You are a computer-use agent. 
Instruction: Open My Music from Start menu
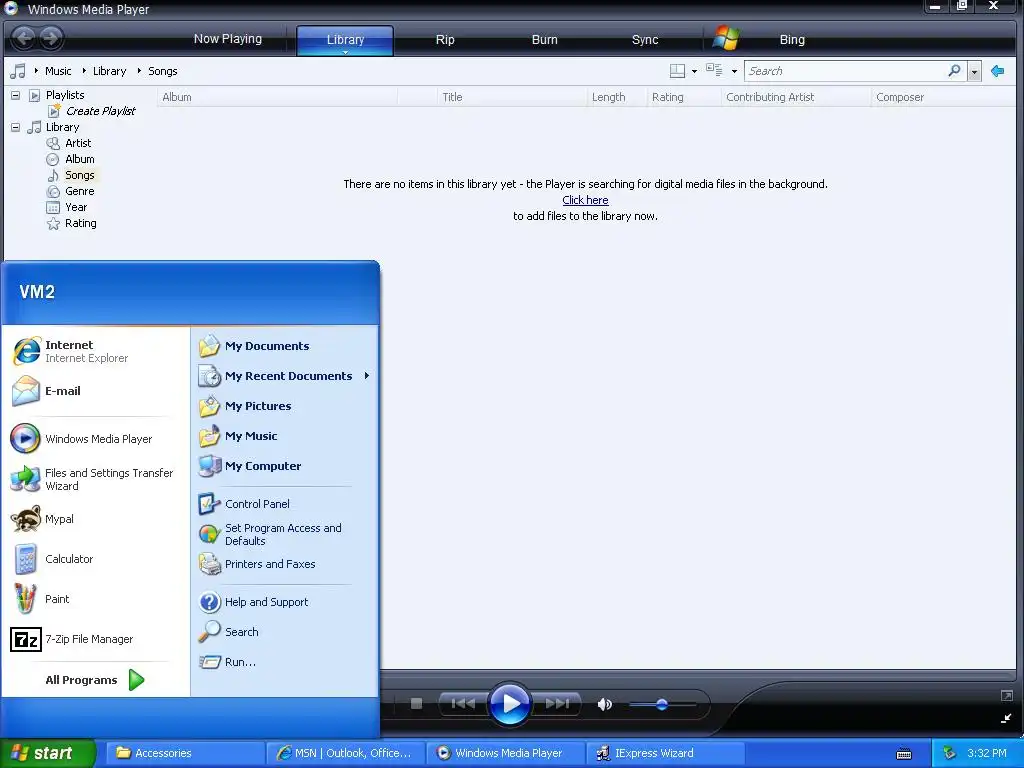[x=284, y=436]
